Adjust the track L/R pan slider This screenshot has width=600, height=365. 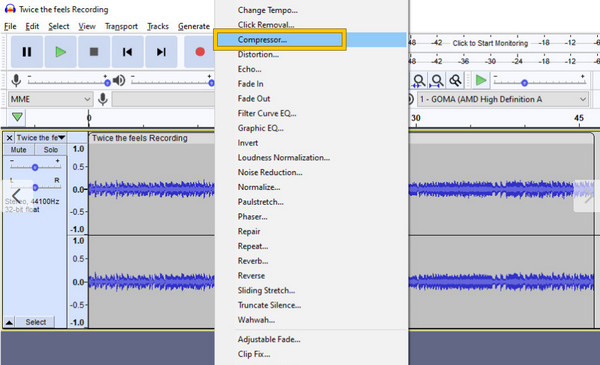tap(35, 187)
